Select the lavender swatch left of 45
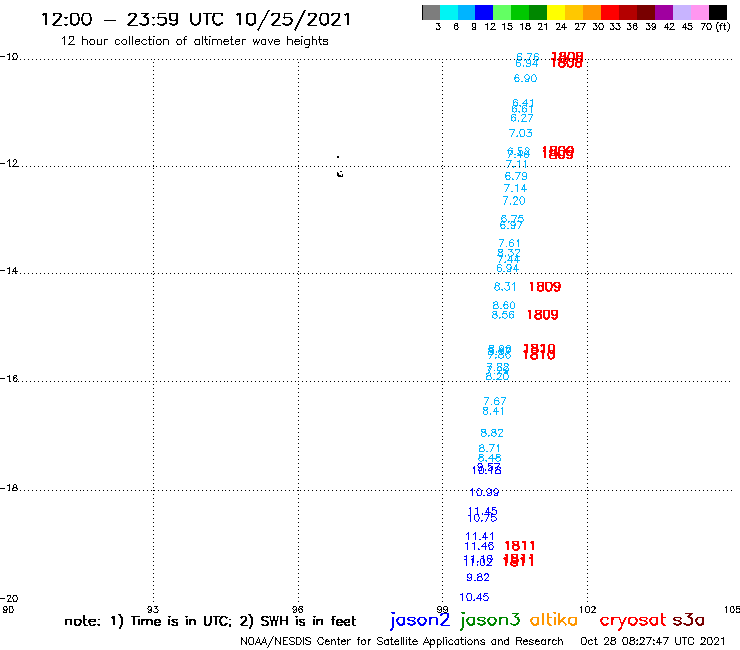This screenshot has height=650, width=740. (681, 12)
